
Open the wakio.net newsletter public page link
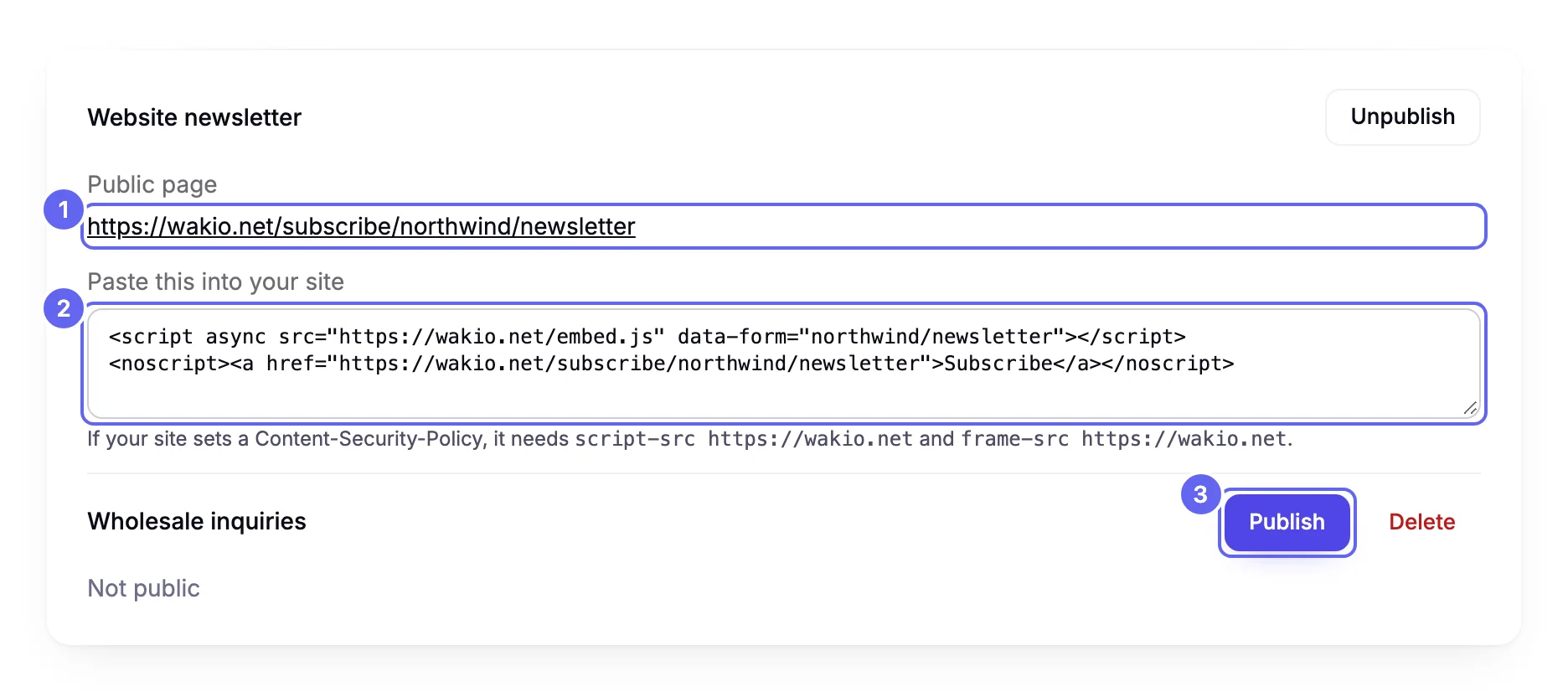[x=361, y=226]
